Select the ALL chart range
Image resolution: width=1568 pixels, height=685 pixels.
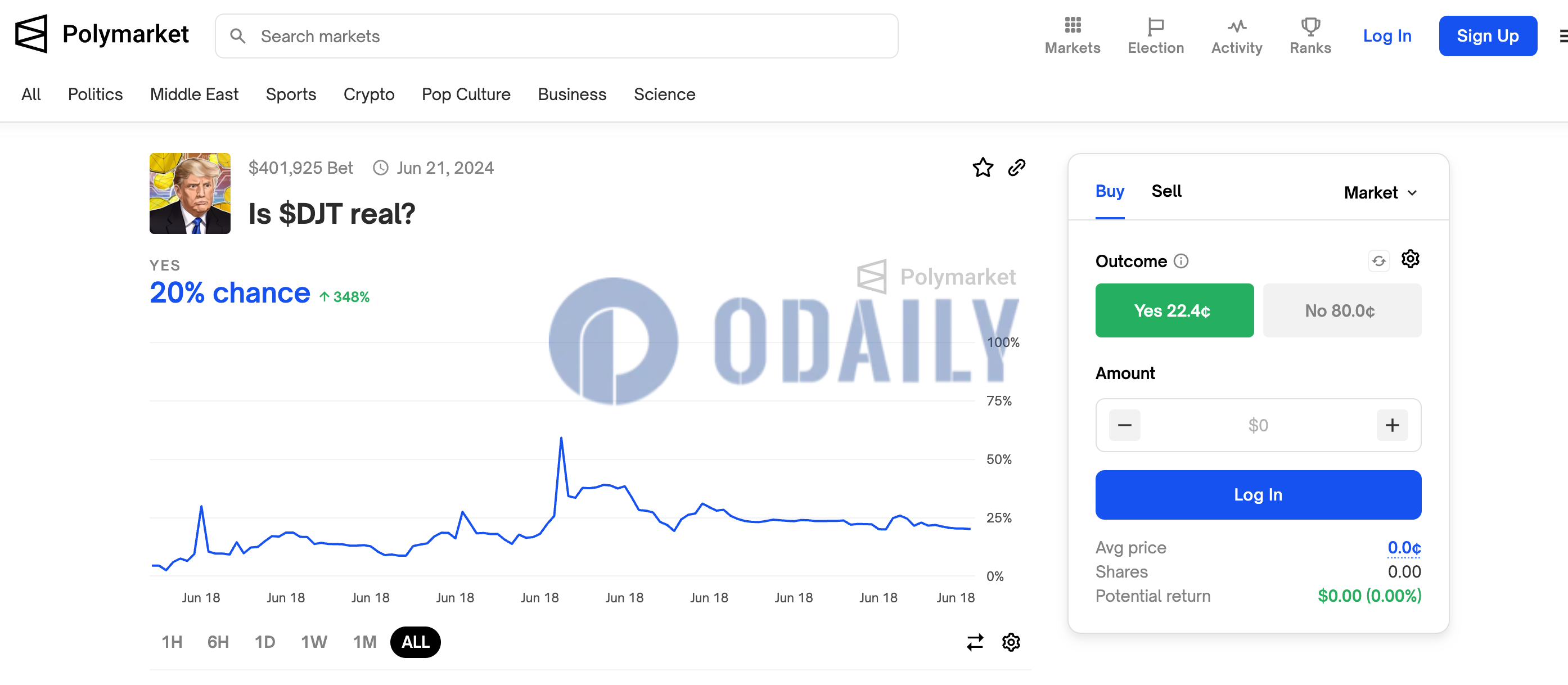coord(415,642)
